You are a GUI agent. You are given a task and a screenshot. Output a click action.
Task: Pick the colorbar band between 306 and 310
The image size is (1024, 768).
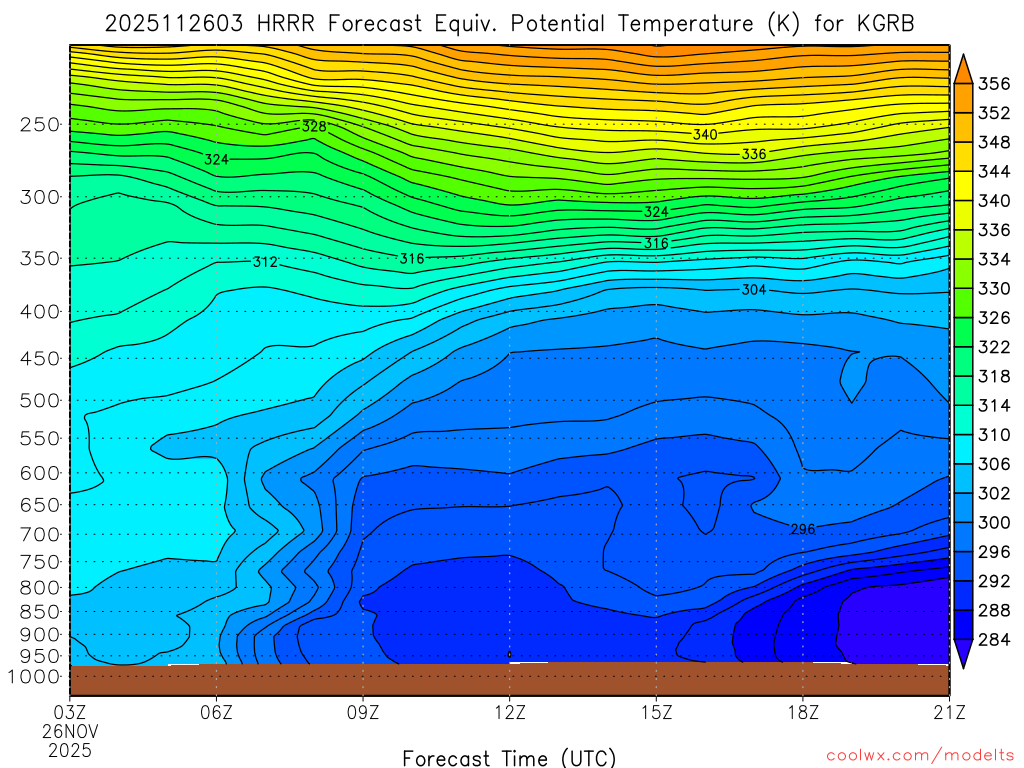point(963,449)
